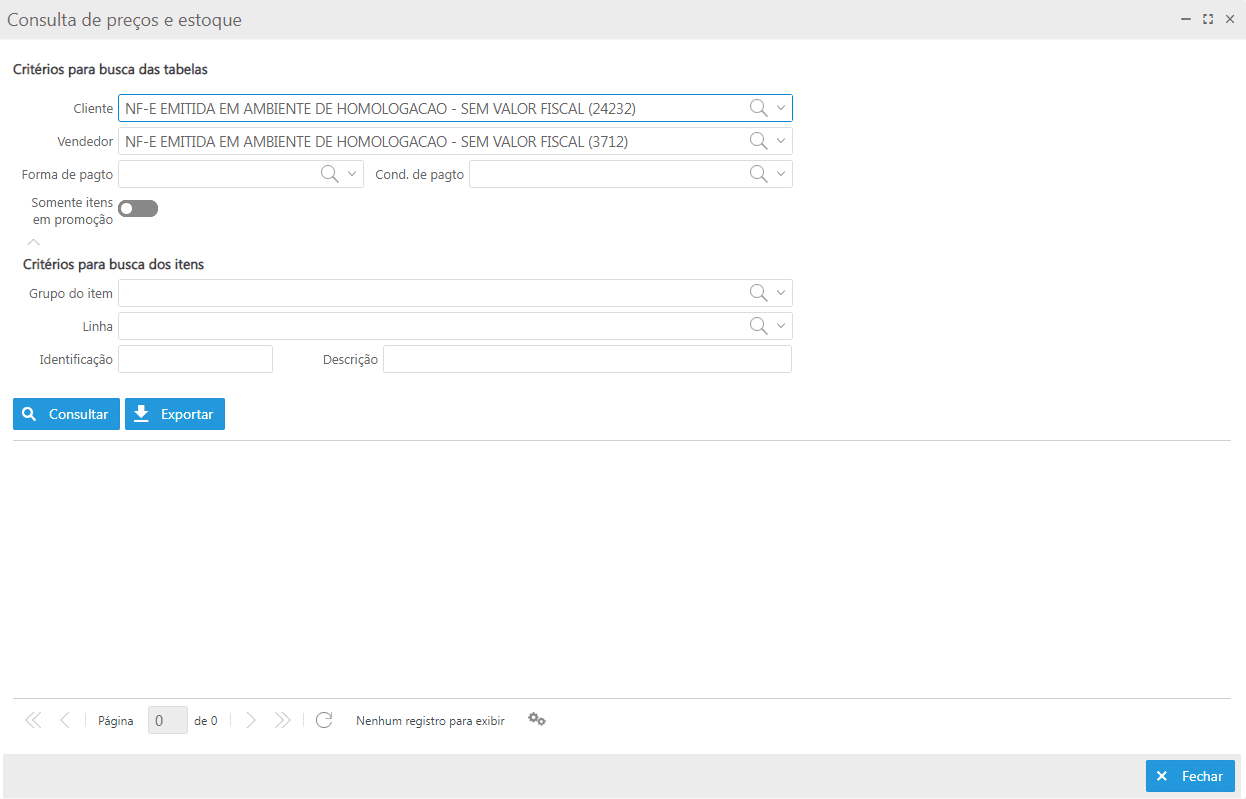Screen dimensions: 1246x799
Task: Open the Cliente dropdown arrow
Action: pyautogui.click(x=779, y=107)
